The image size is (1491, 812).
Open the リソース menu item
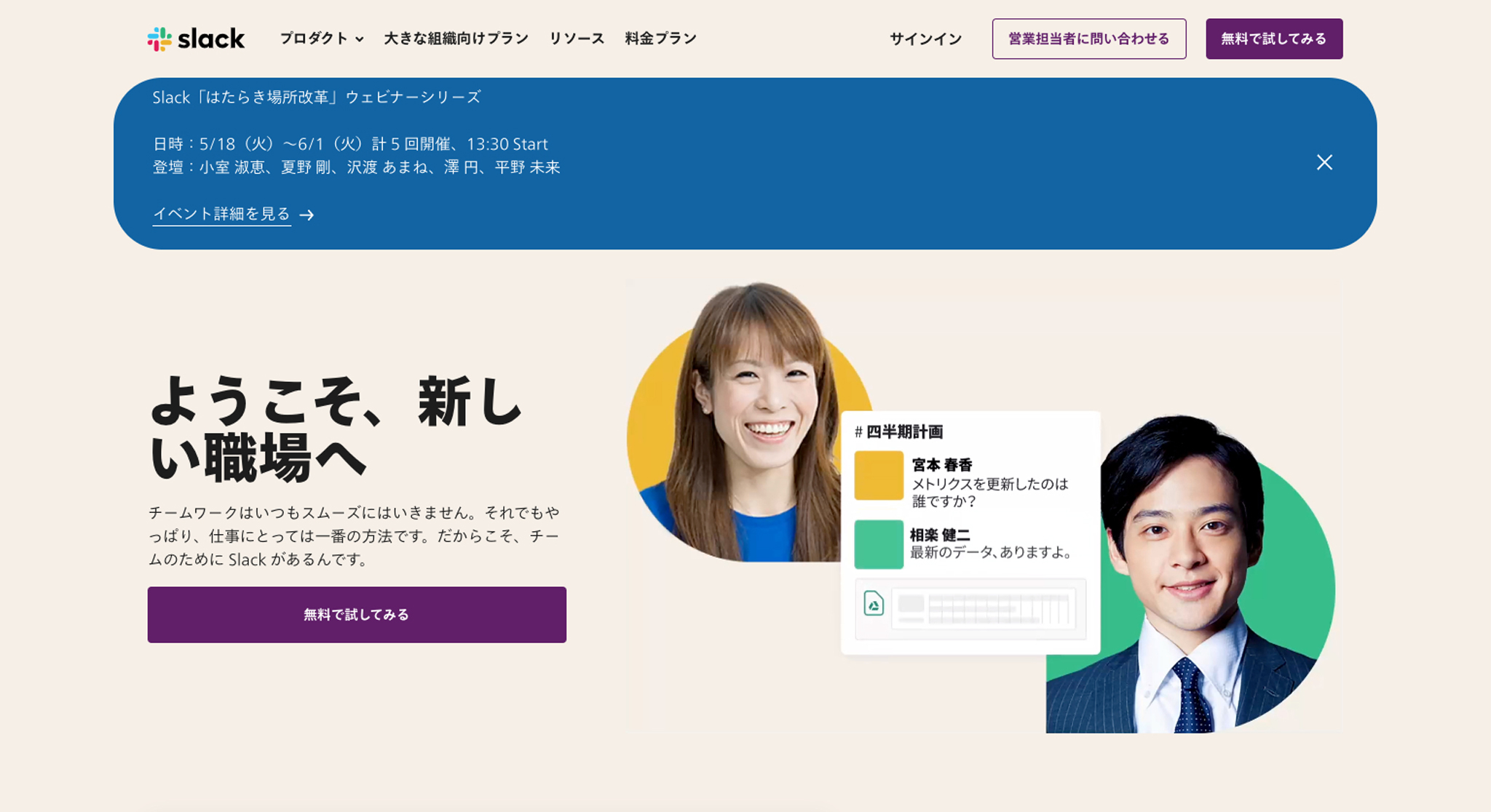click(577, 39)
